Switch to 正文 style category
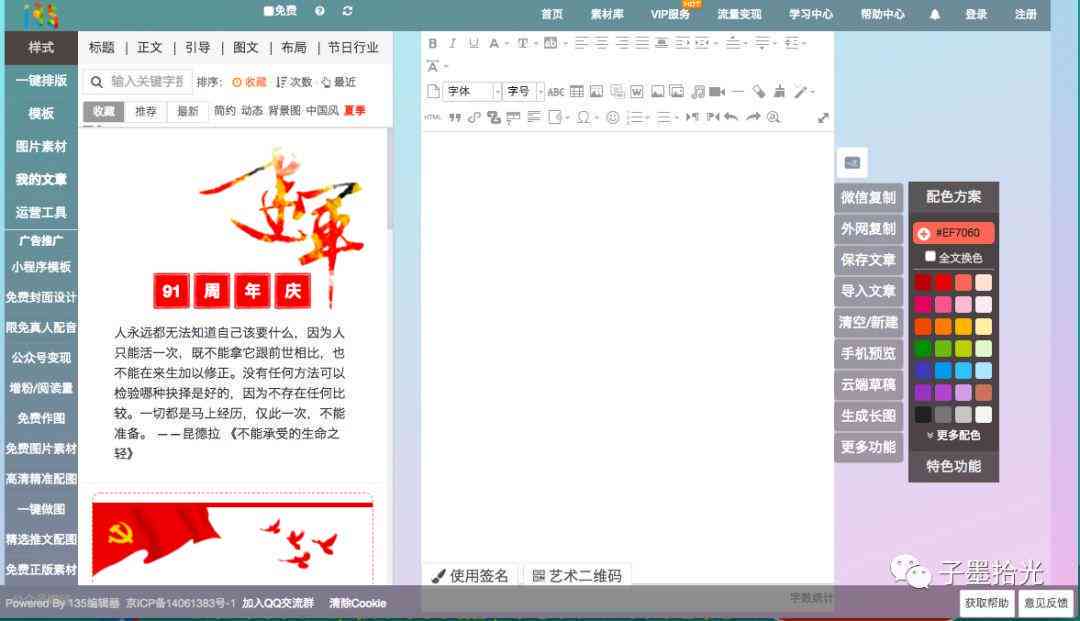1080x621 pixels. point(149,48)
